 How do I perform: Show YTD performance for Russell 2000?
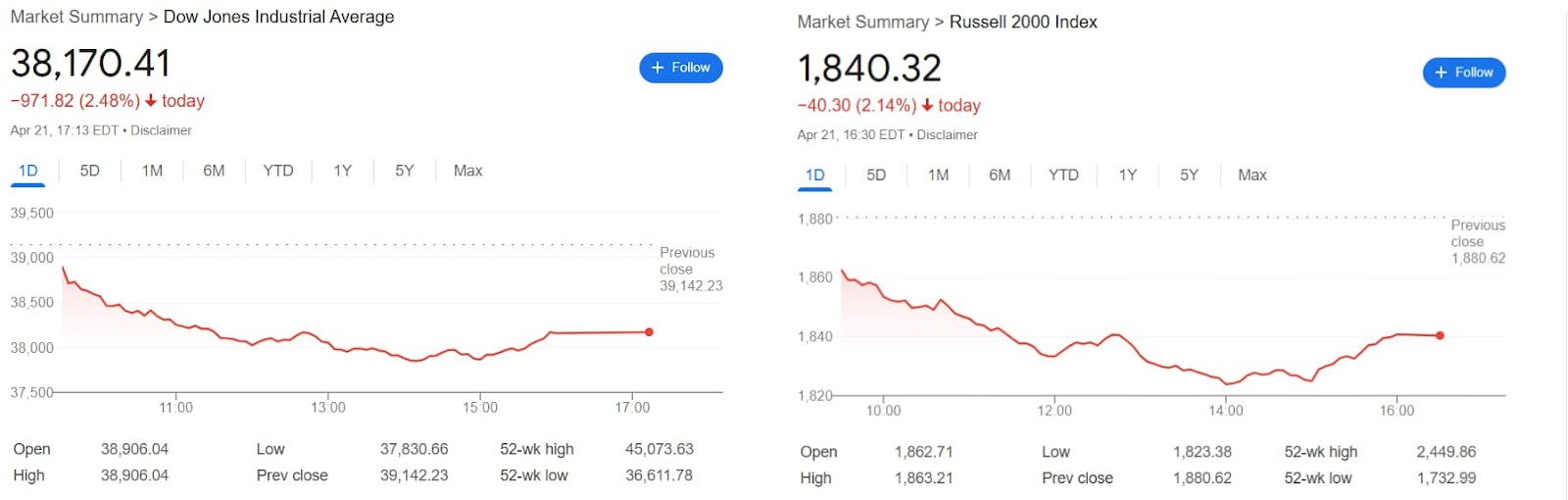click(1063, 175)
